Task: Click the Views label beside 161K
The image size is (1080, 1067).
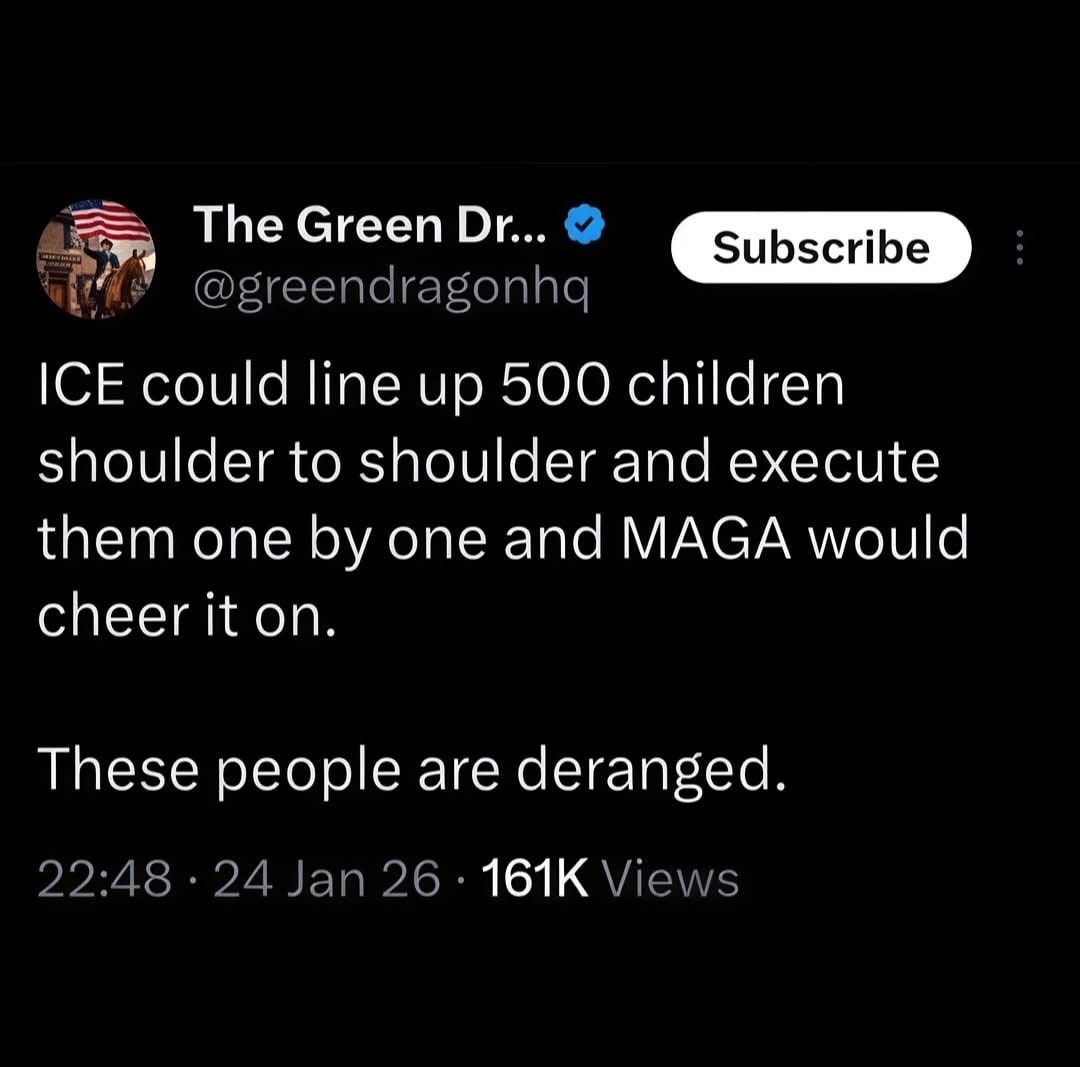Action: 671,880
